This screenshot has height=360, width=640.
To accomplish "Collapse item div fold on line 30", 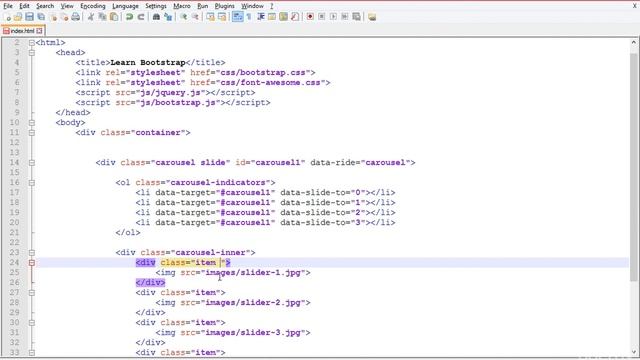I will tap(31, 322).
